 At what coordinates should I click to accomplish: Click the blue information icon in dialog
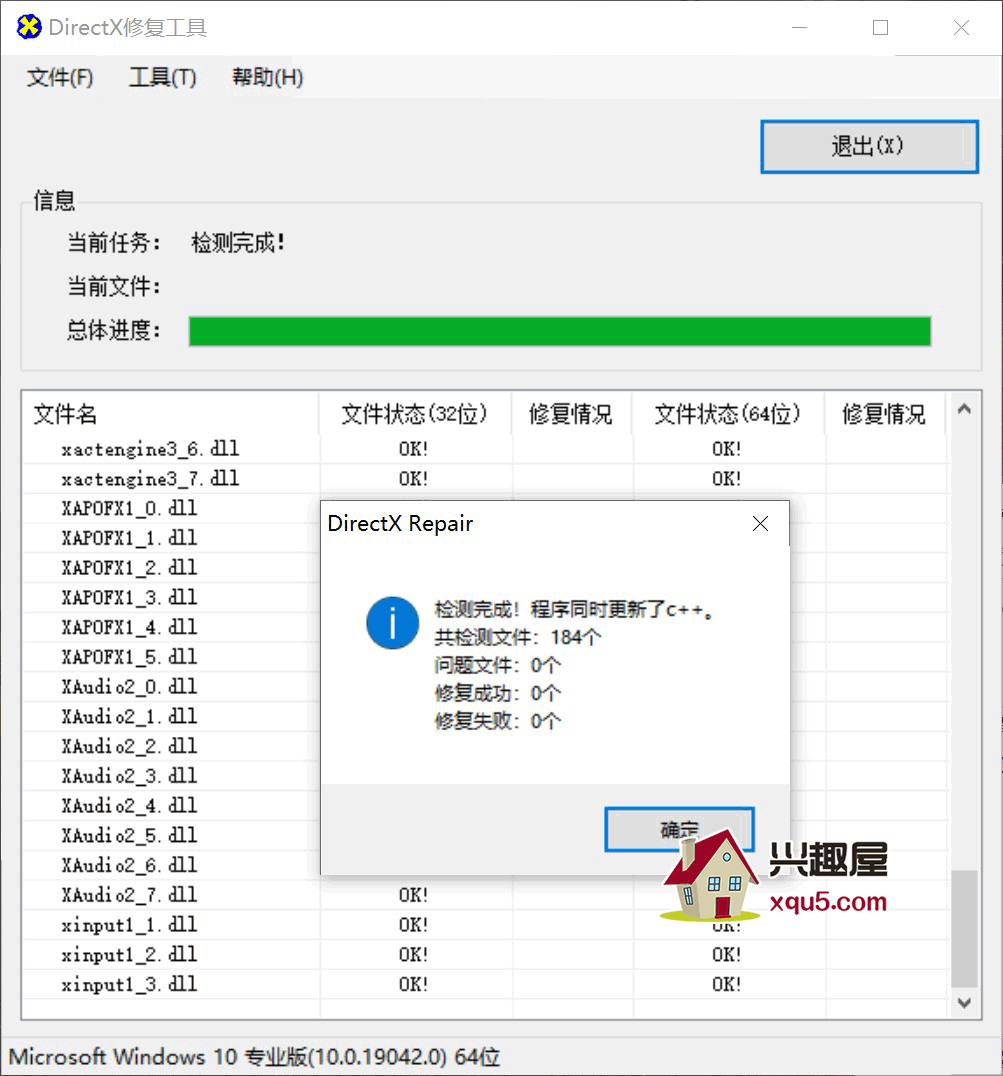point(392,622)
